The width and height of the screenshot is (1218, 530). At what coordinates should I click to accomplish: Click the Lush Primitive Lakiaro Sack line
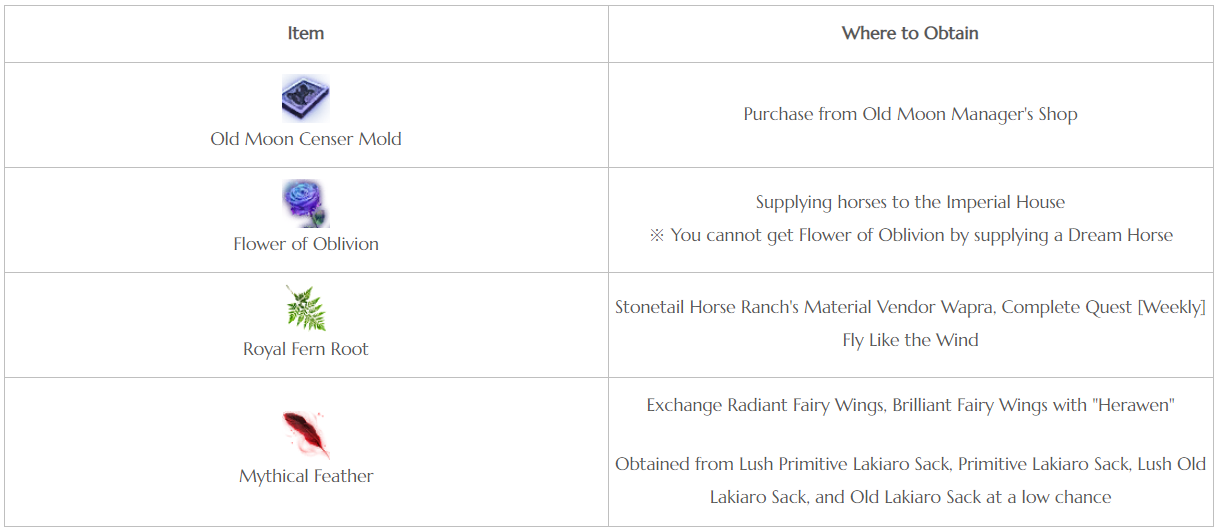pos(910,464)
